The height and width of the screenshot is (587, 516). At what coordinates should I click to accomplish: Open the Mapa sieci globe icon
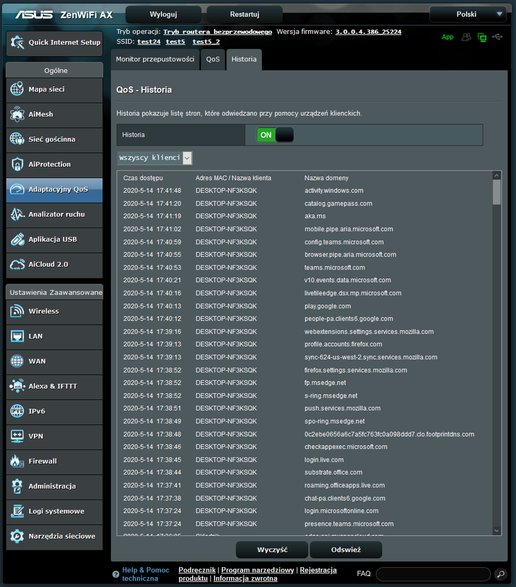point(17,89)
